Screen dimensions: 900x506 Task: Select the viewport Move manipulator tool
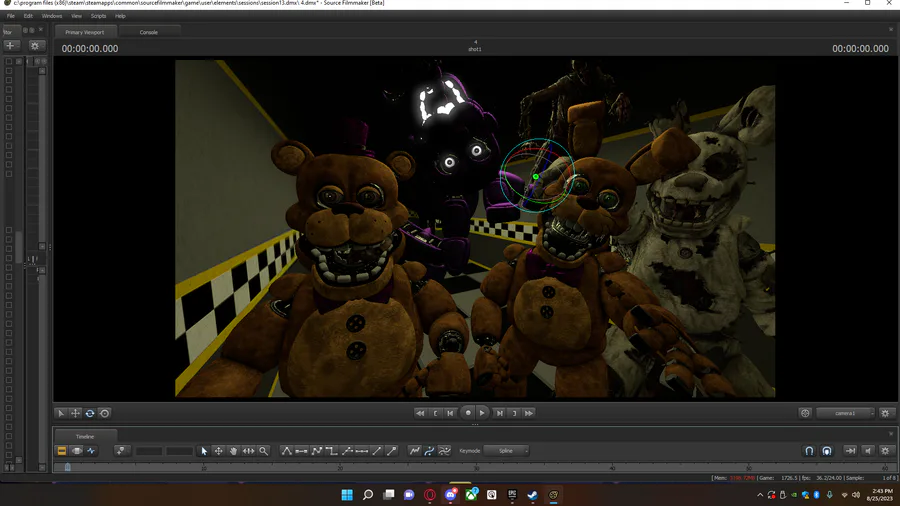(75, 413)
